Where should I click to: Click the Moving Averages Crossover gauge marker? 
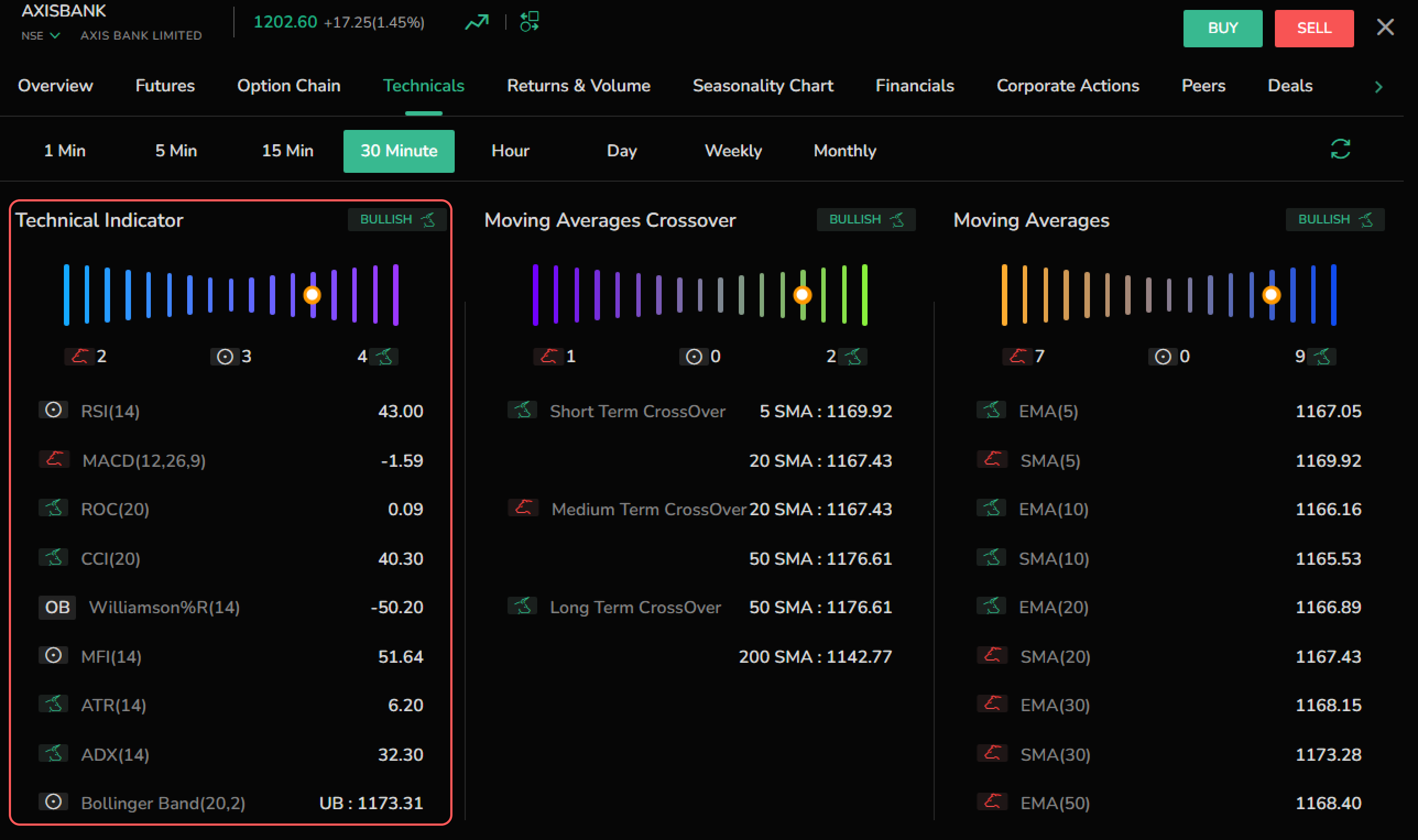[801, 295]
